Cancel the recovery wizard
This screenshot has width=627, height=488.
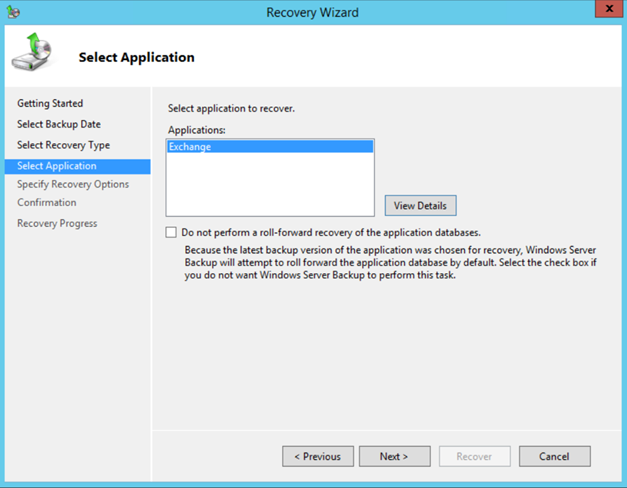554,456
